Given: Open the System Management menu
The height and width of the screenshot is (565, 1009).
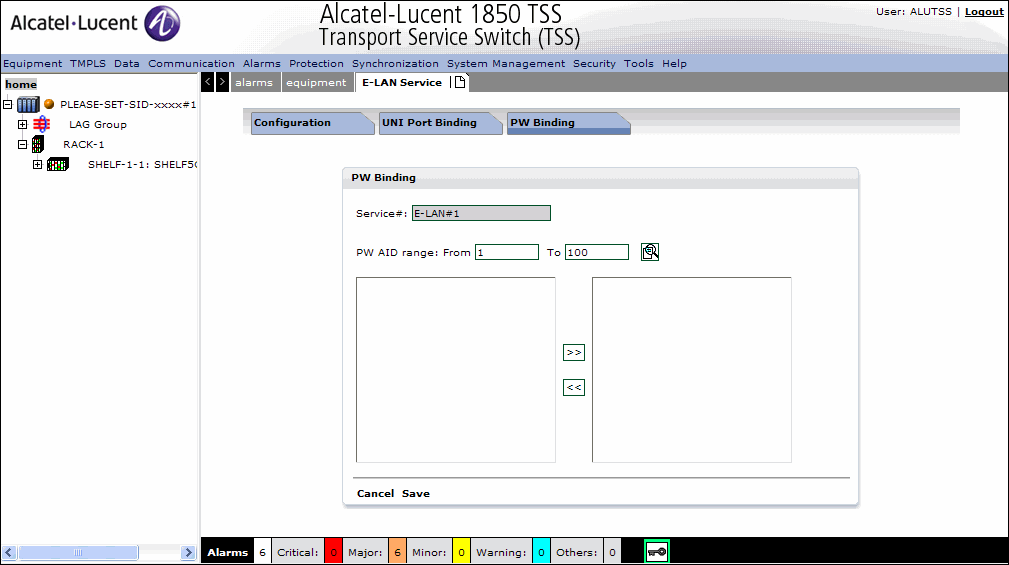Looking at the screenshot, I should (x=506, y=63).
